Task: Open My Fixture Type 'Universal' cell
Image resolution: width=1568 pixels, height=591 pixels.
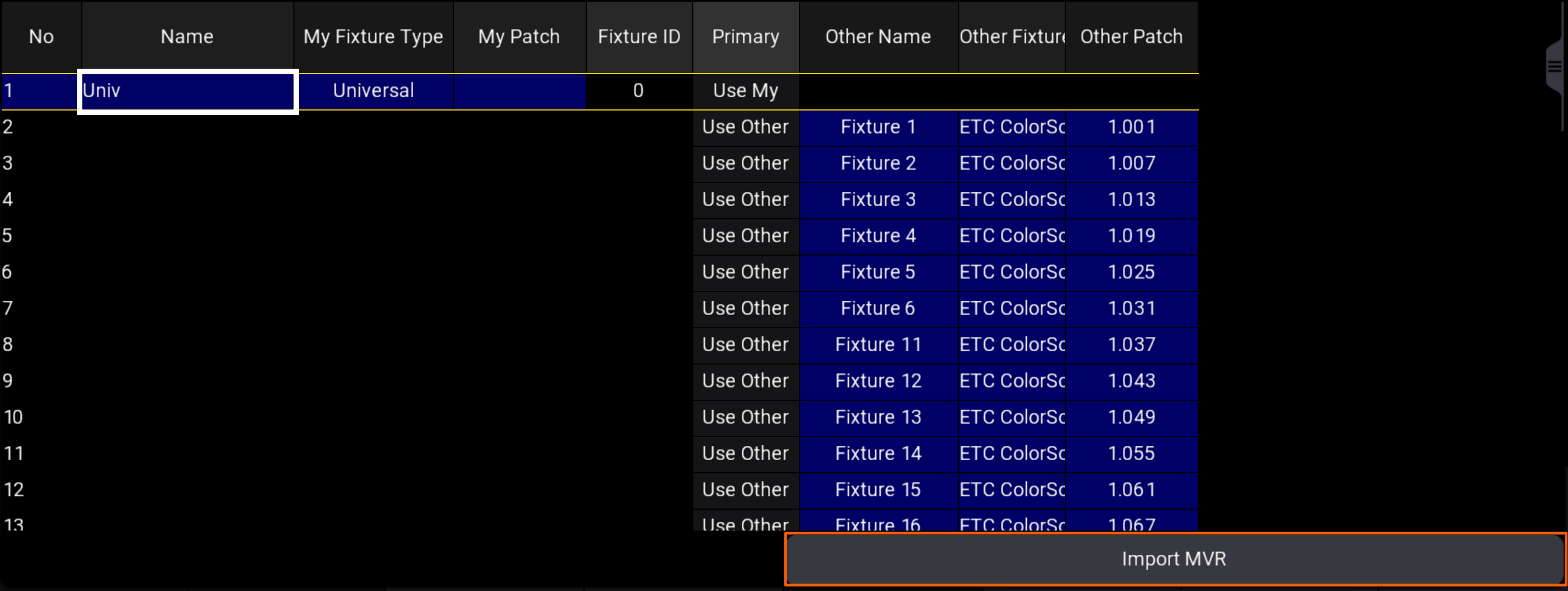Action: tap(373, 91)
